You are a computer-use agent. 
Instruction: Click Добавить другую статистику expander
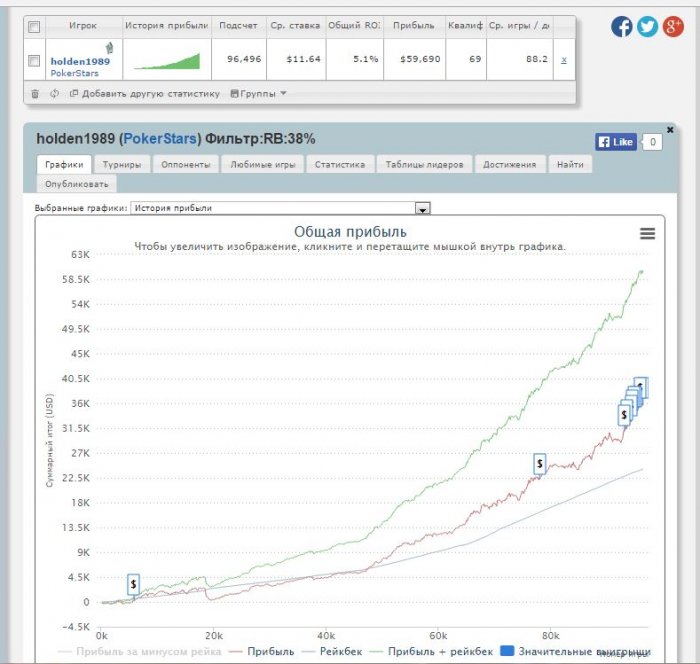145,94
